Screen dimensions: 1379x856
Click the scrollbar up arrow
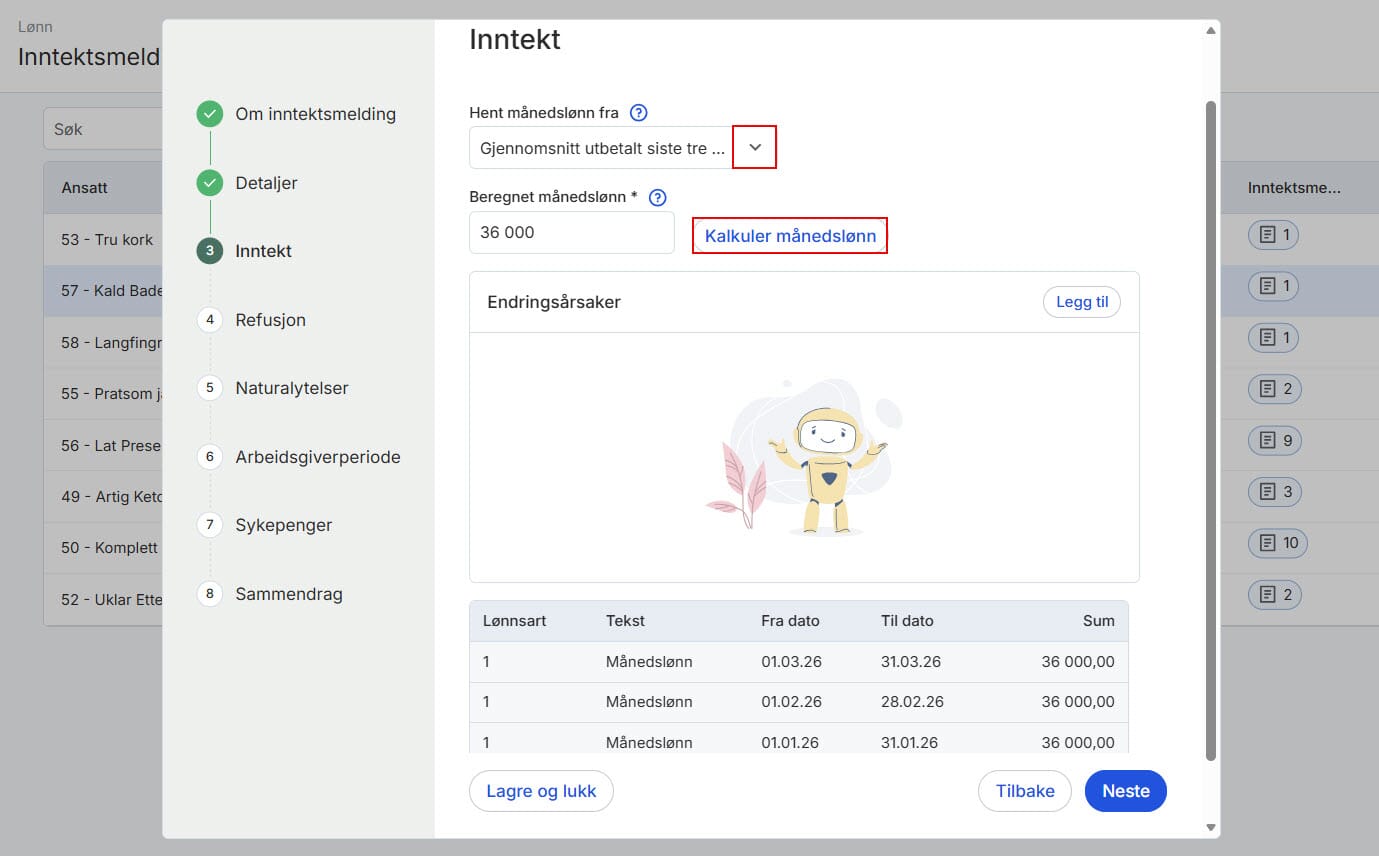(x=1211, y=30)
